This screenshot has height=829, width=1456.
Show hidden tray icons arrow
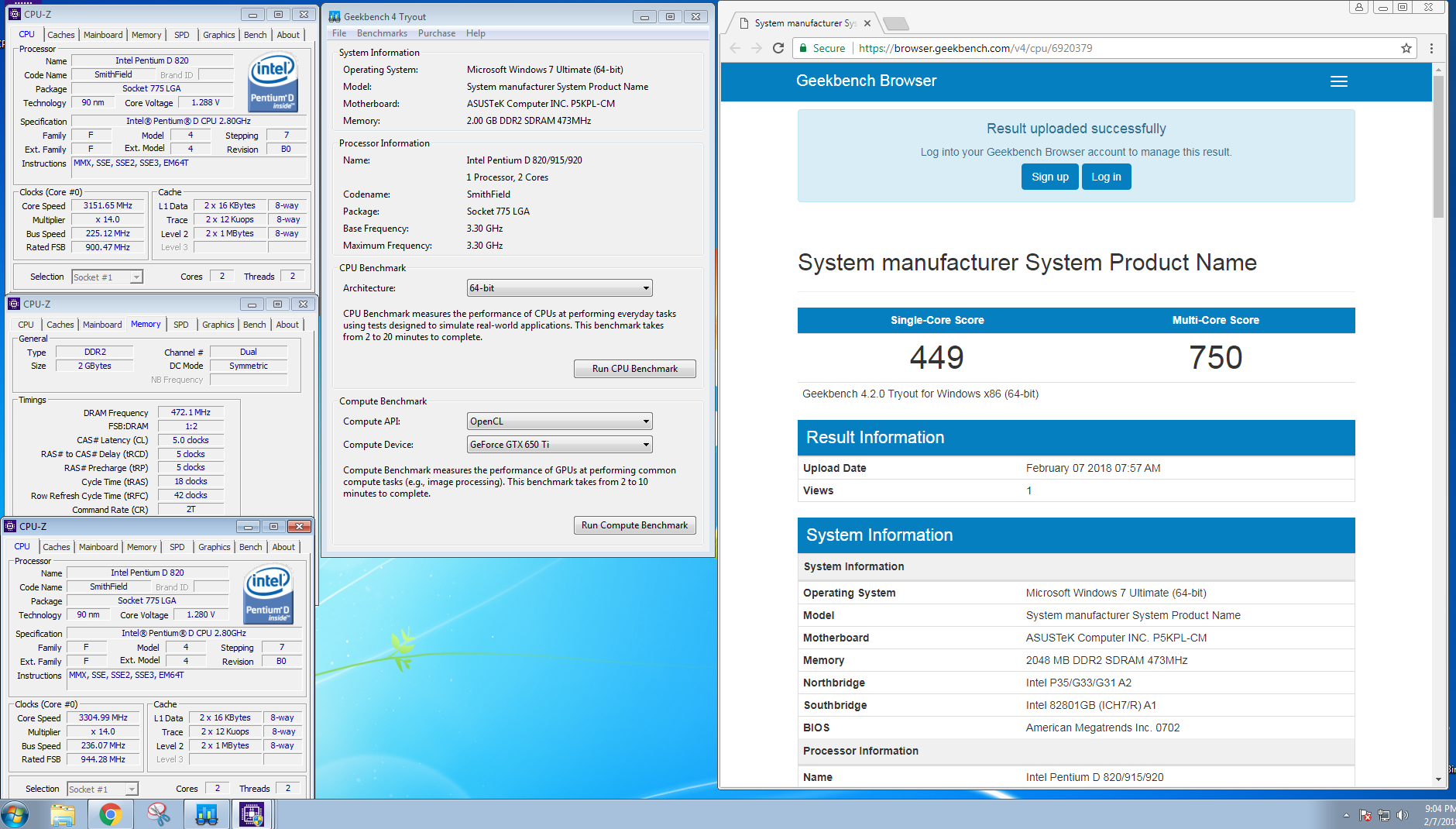[x=1346, y=815]
